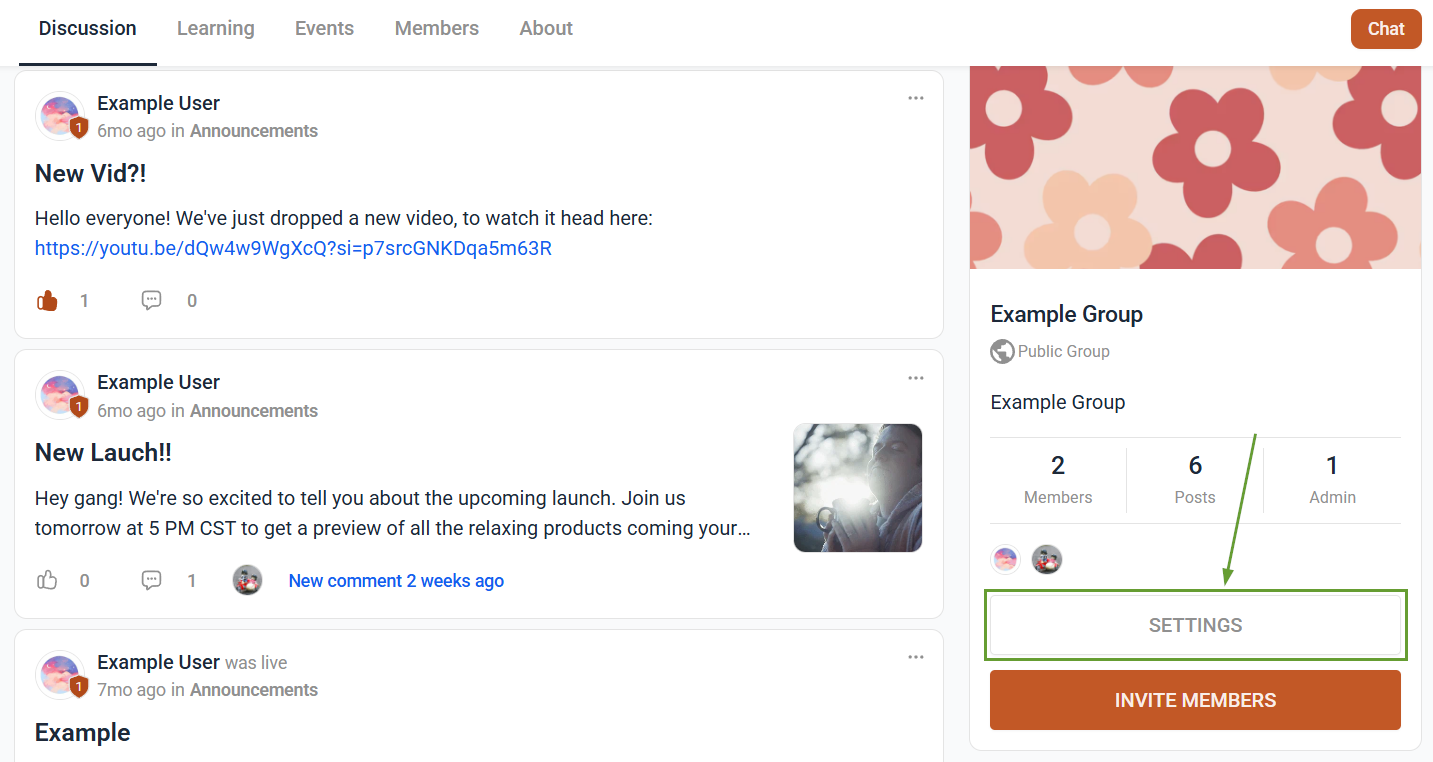Screen dimensions: 1433x762
Task: Open three-dot options on the Example live post
Action: (x=916, y=657)
